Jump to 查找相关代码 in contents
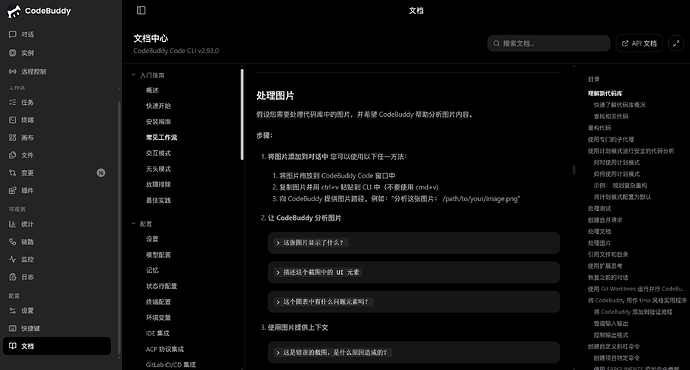 pos(611,116)
